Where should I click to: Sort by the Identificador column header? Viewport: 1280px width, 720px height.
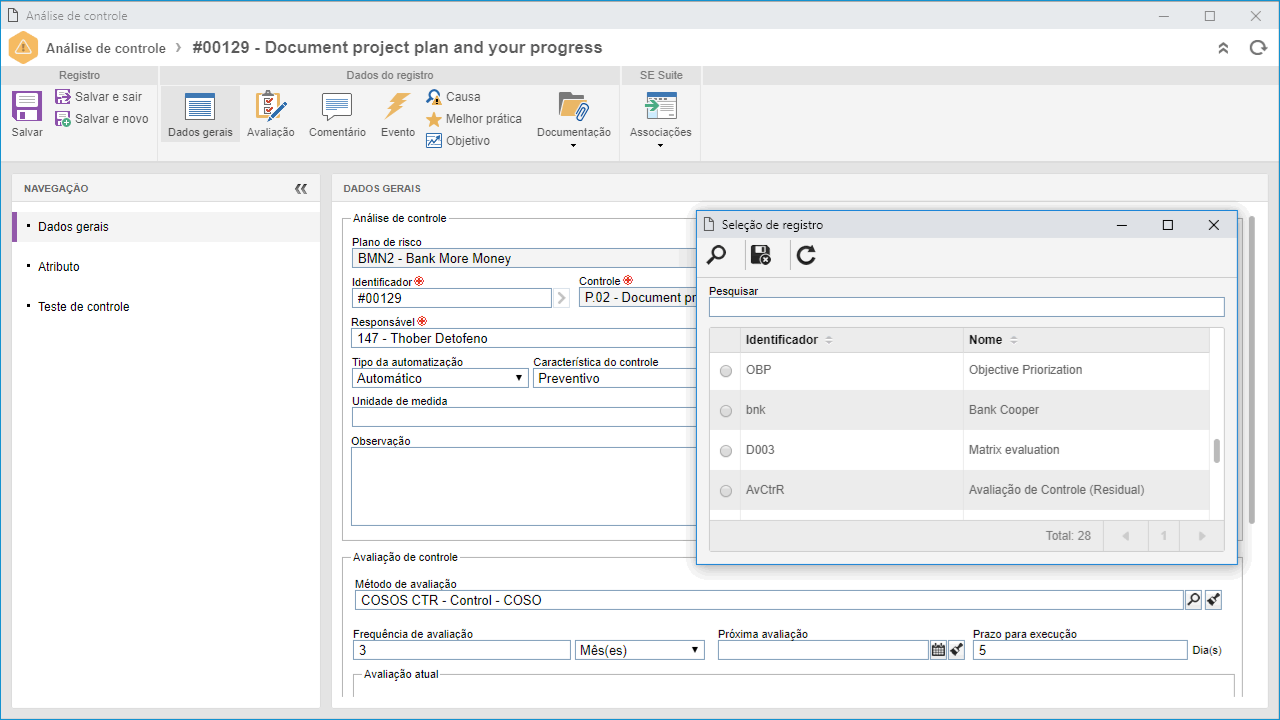[852, 340]
